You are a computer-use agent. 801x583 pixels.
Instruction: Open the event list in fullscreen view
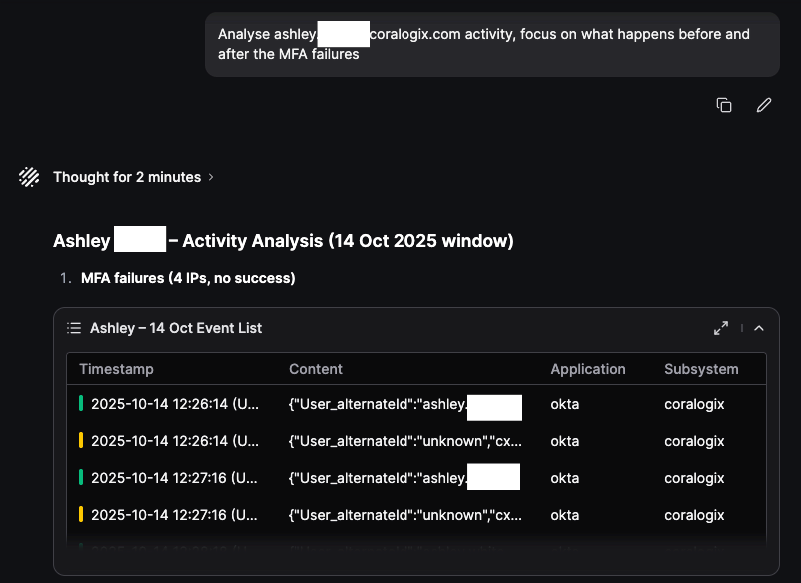click(x=720, y=328)
